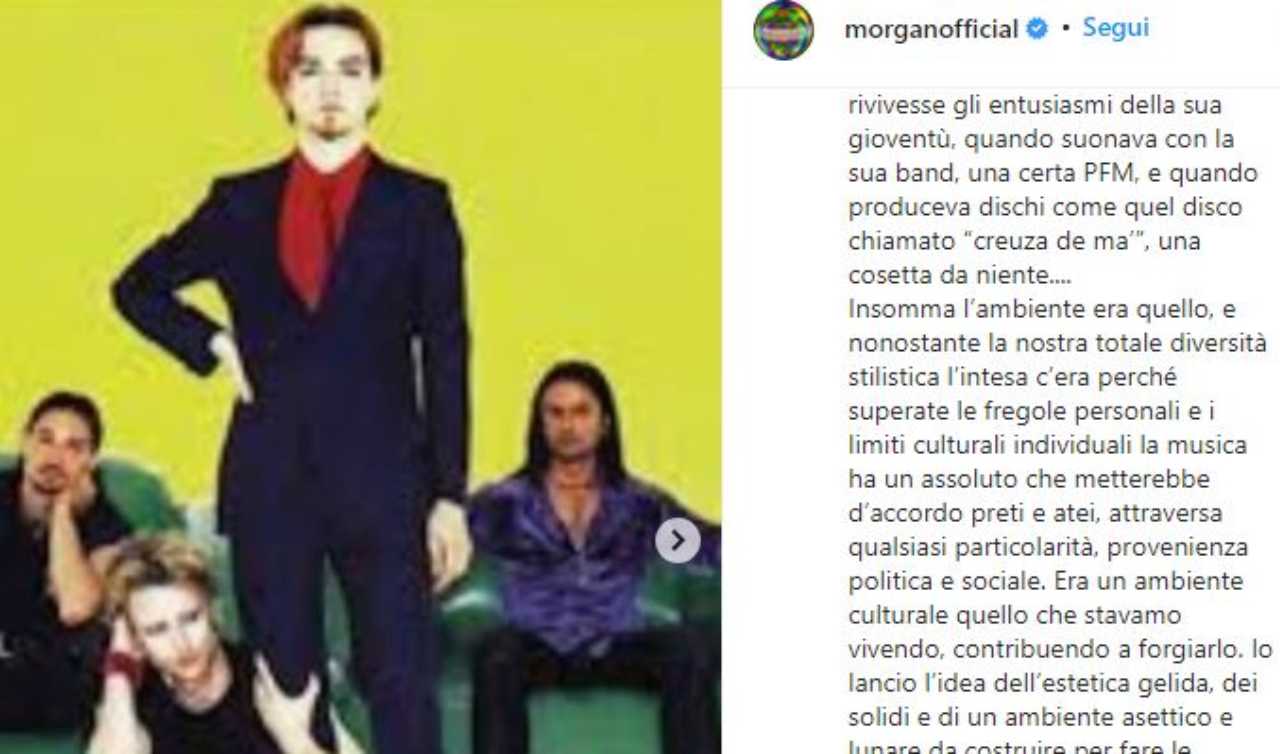
Task: Follow the account via Segui
Action: click(x=1115, y=29)
